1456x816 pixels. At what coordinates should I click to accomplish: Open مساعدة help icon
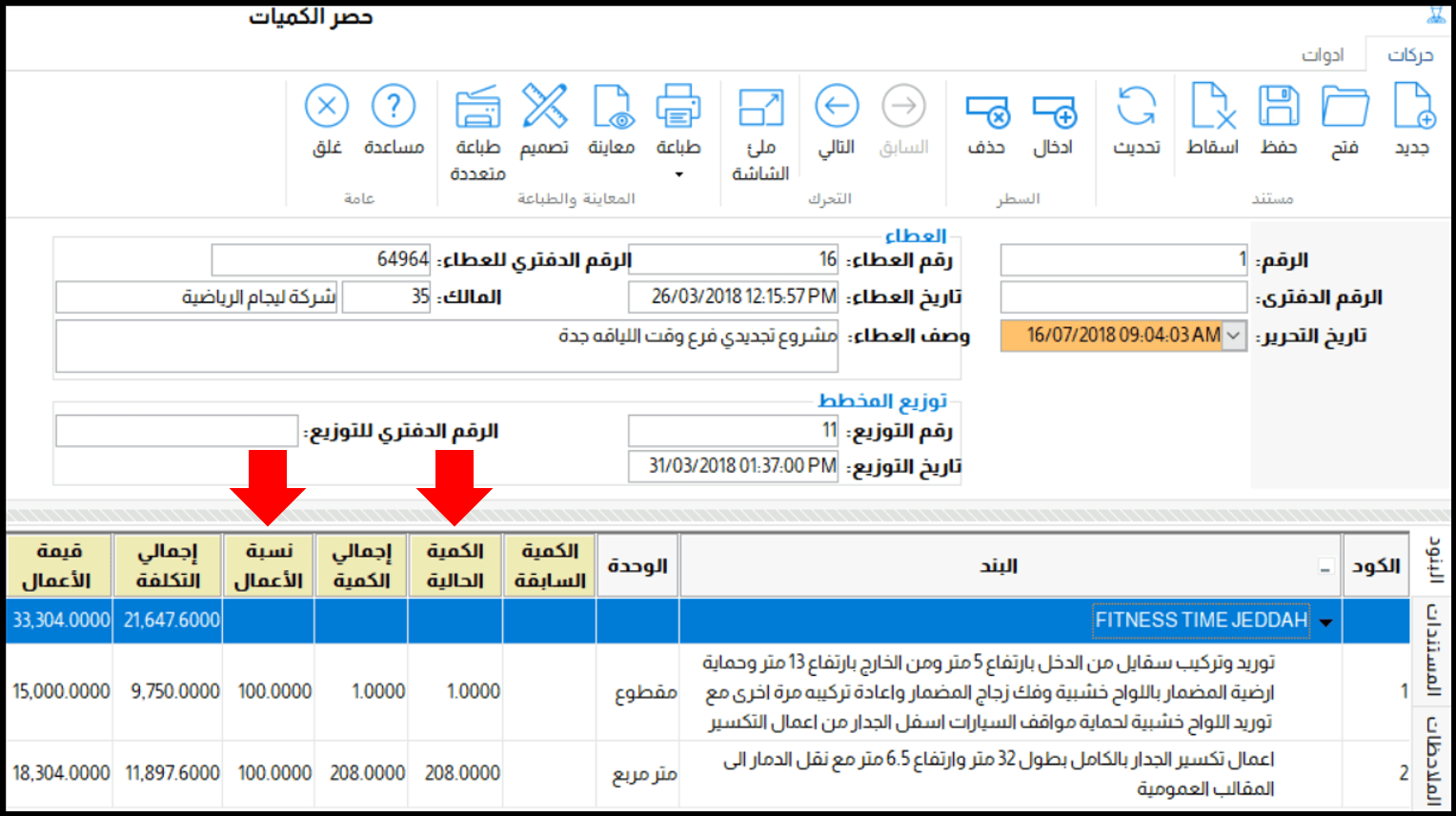394,106
